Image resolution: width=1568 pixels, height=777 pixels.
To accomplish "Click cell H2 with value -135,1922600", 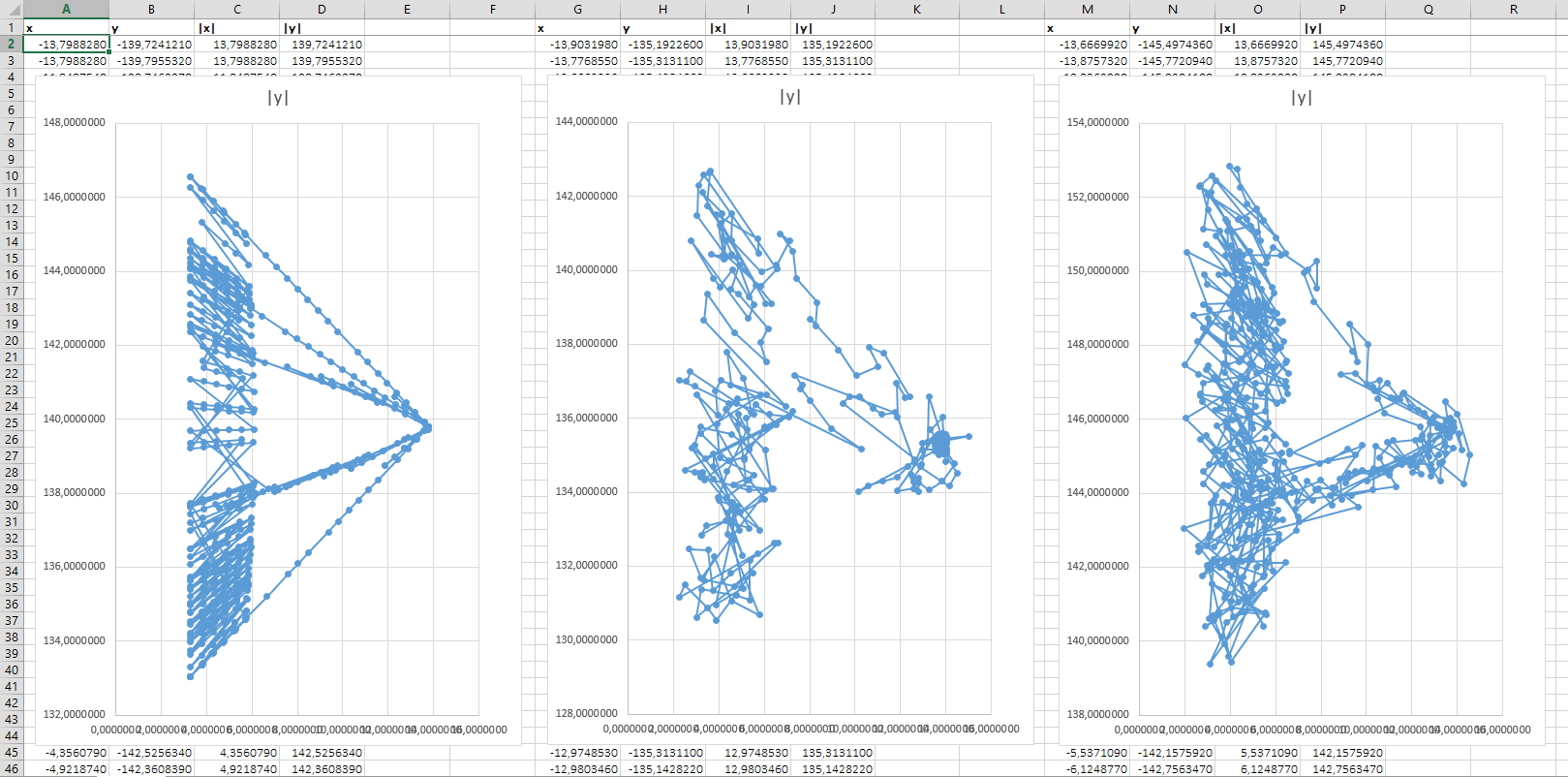I will [x=662, y=44].
